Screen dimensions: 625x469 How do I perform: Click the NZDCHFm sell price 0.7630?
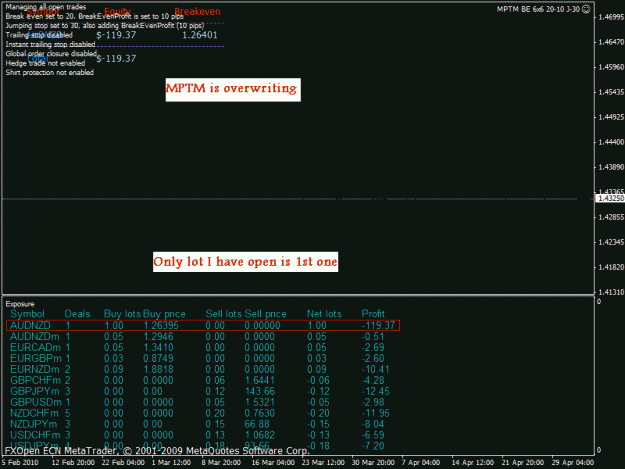259,413
